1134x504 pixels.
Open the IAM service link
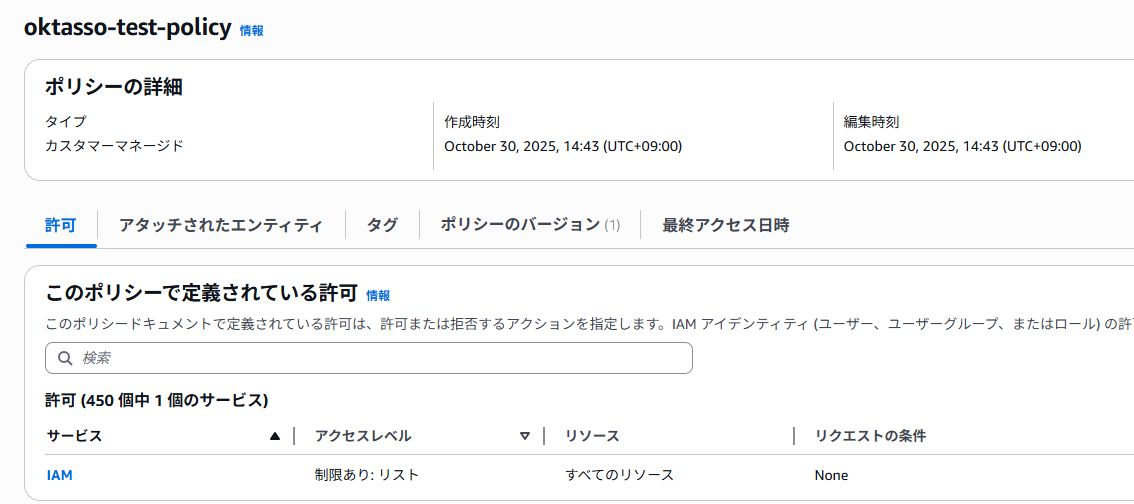click(60, 475)
